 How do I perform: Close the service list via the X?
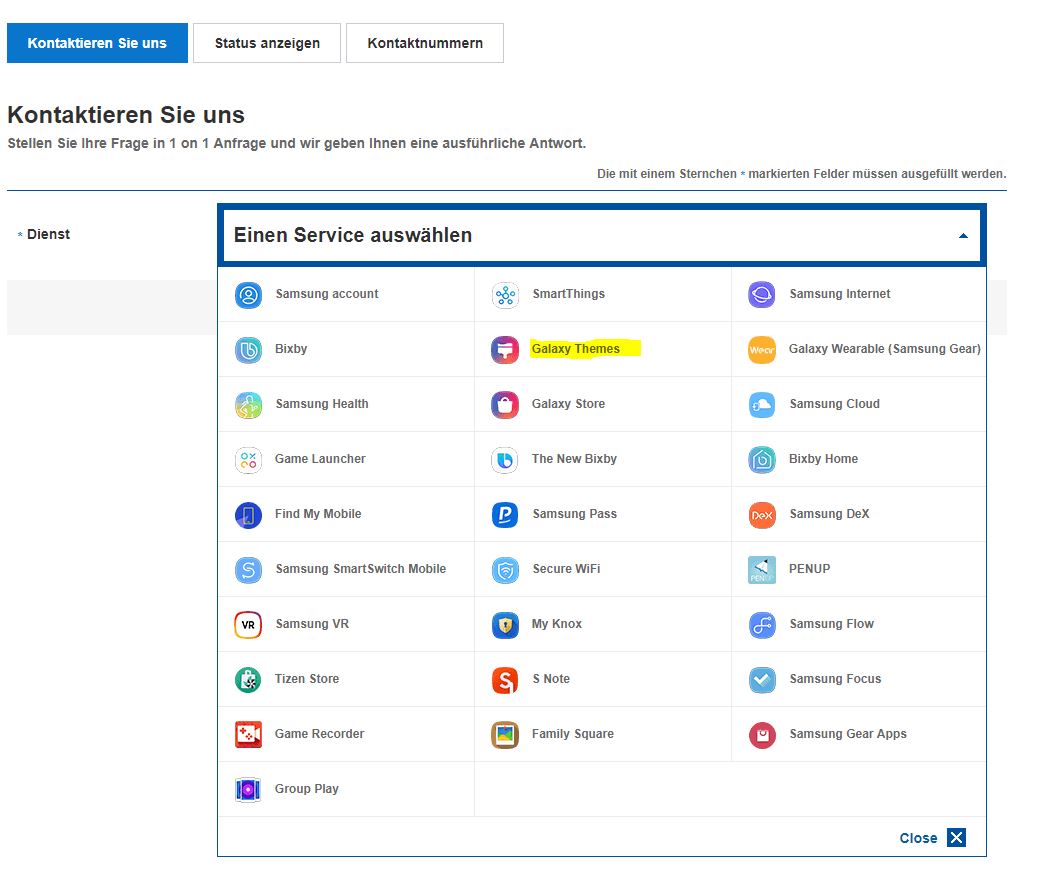[x=956, y=838]
